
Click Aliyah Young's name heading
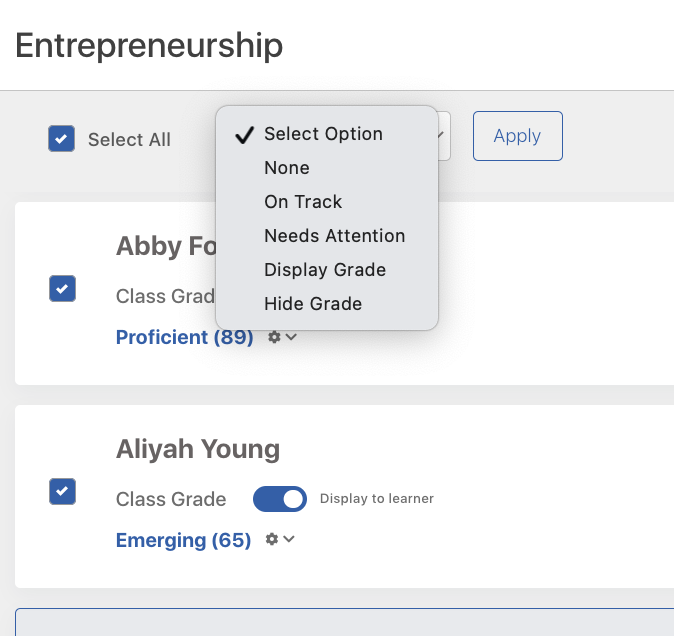tap(198, 449)
